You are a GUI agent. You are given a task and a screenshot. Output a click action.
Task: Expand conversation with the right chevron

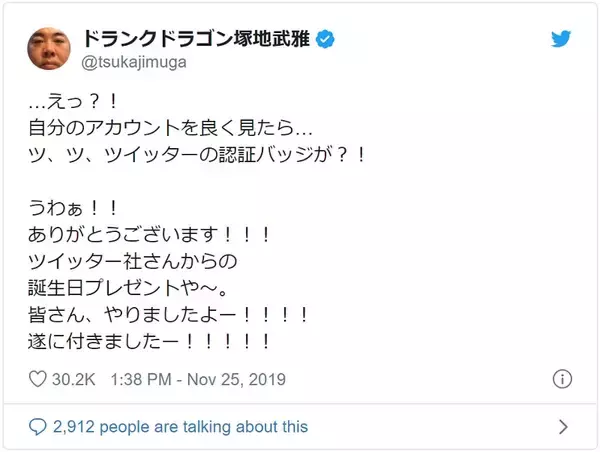[x=563, y=427]
